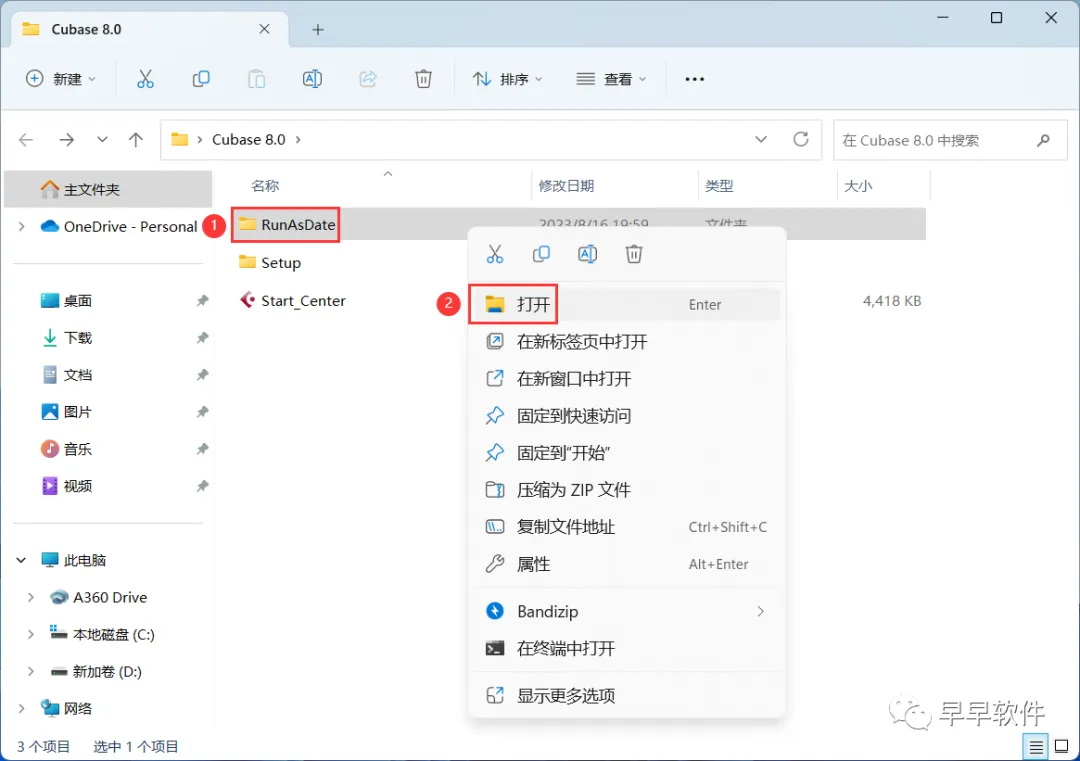The height and width of the screenshot is (761, 1080).
Task: Click the toolbar Cut scissors icon
Action: (145, 79)
